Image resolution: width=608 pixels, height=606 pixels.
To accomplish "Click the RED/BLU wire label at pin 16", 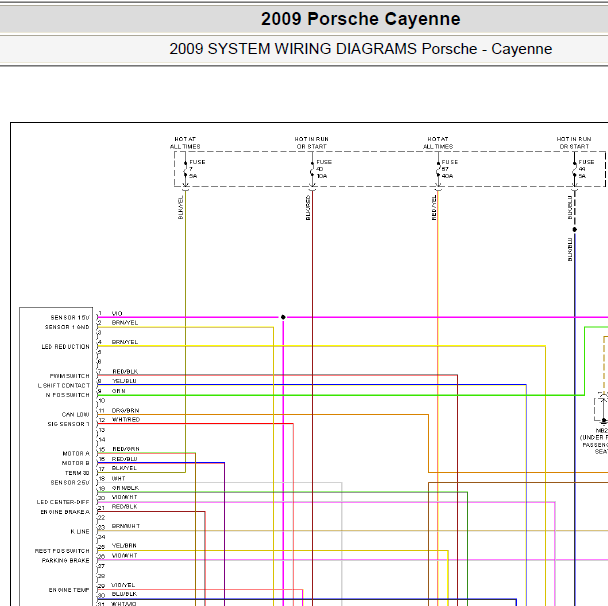I will pyautogui.click(x=124, y=459).
